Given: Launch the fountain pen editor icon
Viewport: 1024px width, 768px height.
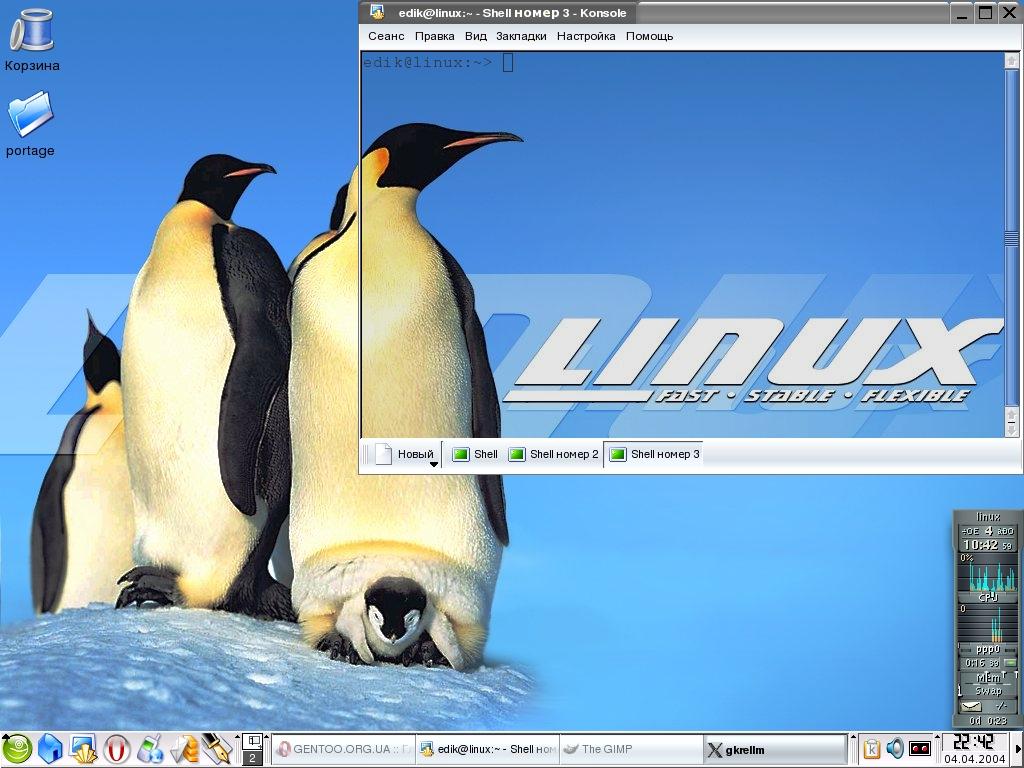Looking at the screenshot, I should pos(217,749).
